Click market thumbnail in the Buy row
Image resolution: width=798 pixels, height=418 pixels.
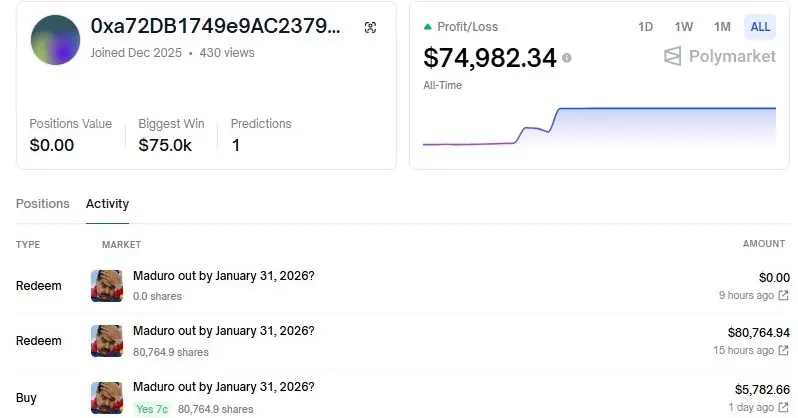tap(106, 397)
